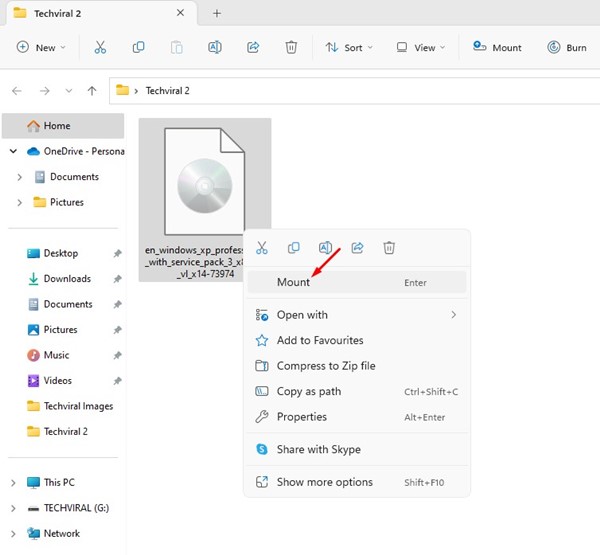This screenshot has width=600, height=555.
Task: Click the ISO file name label
Action: click(194, 262)
